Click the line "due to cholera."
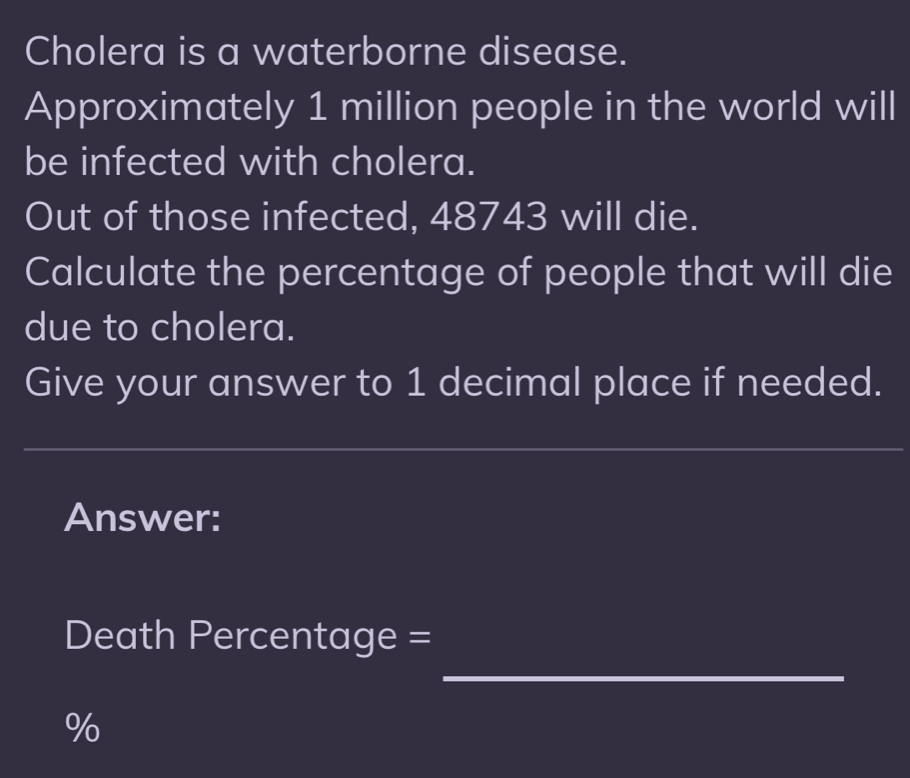This screenshot has width=910, height=778. [x=160, y=327]
